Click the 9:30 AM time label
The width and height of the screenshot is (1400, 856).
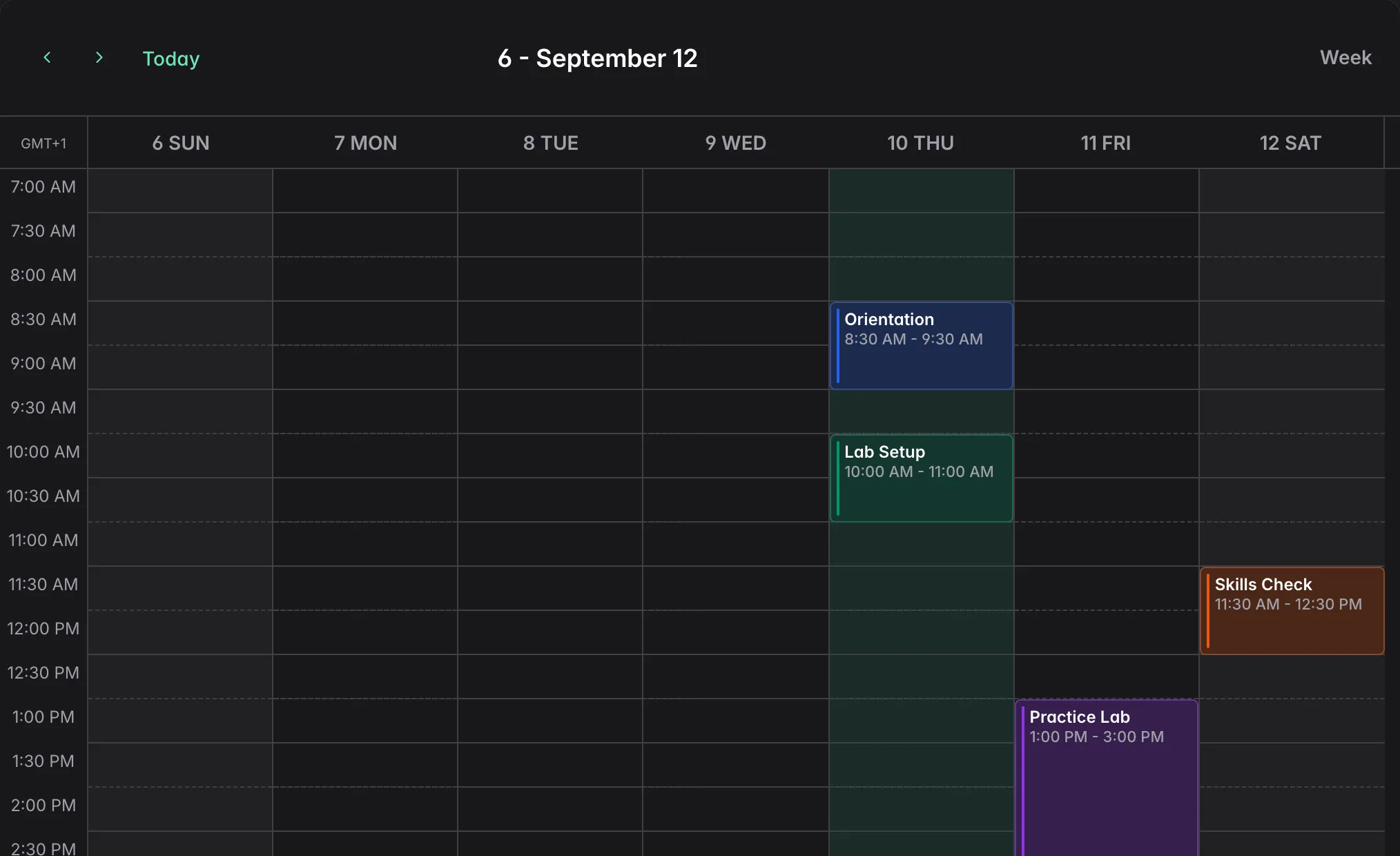tap(43, 408)
